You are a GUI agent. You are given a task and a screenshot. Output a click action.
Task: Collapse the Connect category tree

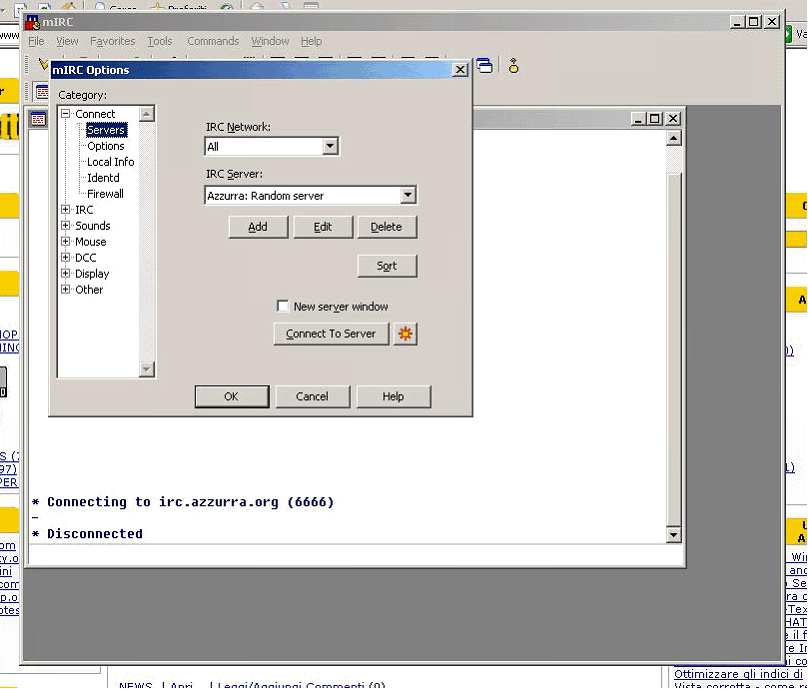65,113
